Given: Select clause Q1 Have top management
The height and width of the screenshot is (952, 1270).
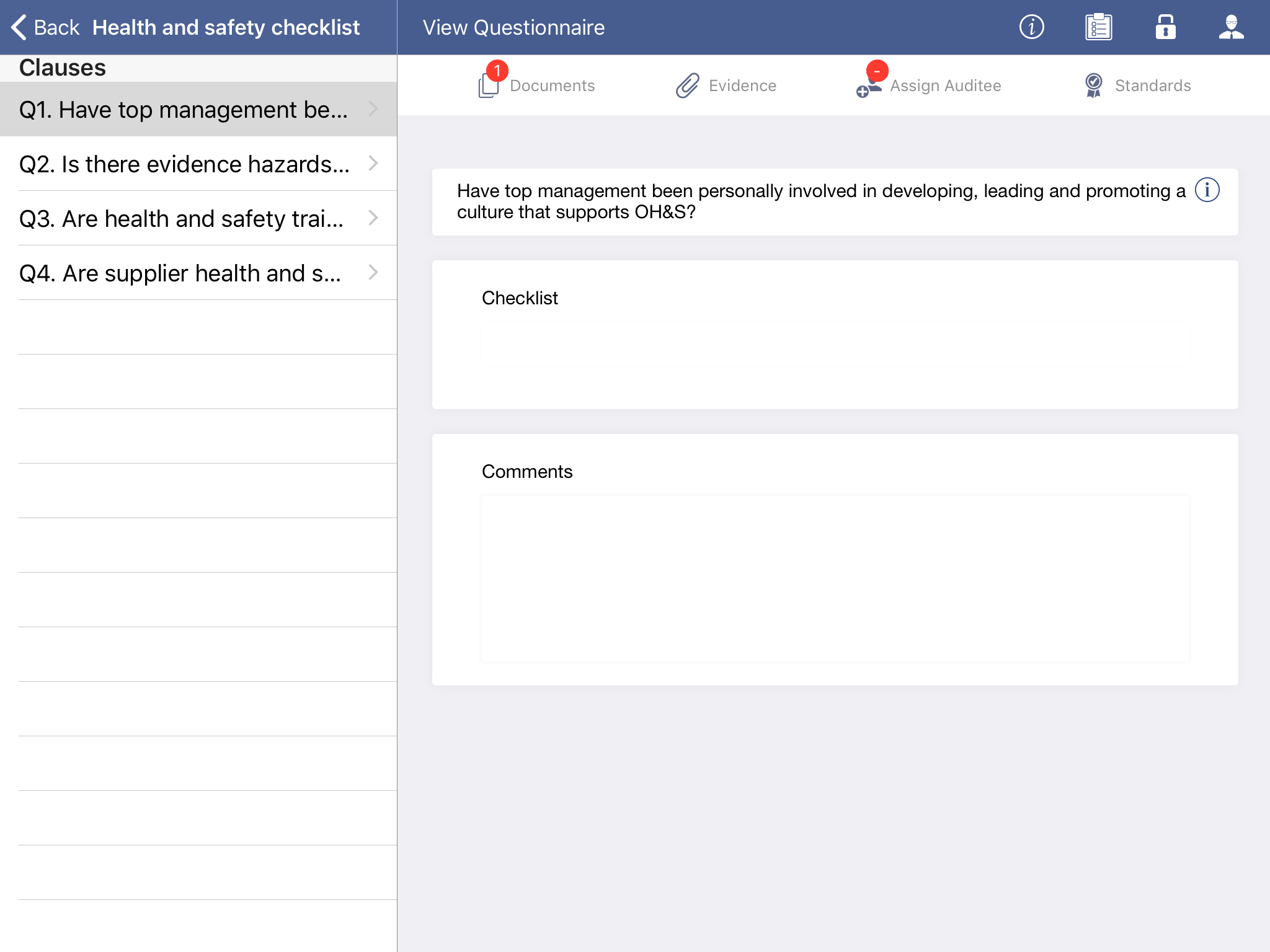Looking at the screenshot, I should [x=198, y=109].
